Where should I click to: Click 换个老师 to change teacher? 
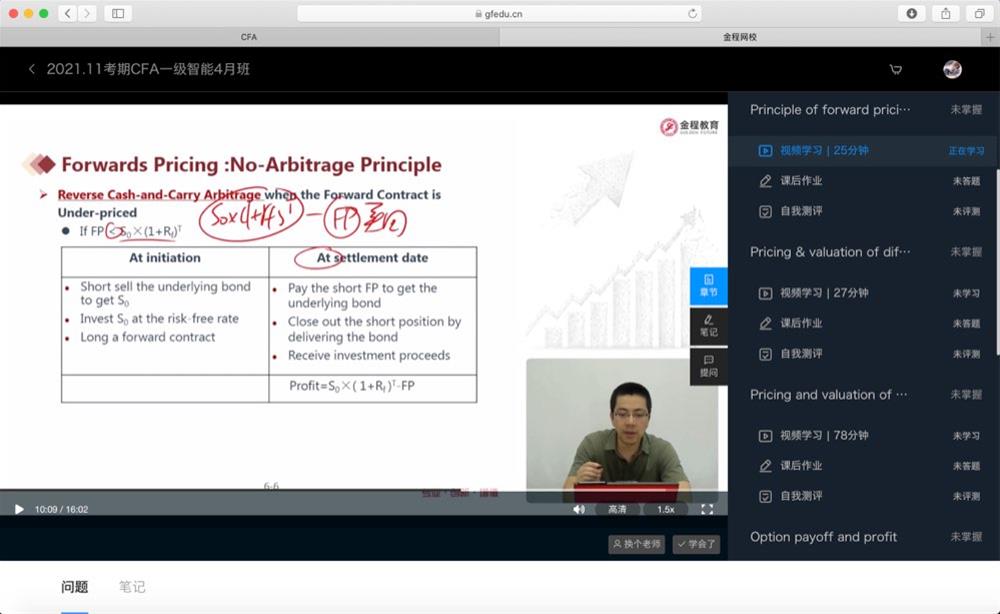(x=636, y=544)
